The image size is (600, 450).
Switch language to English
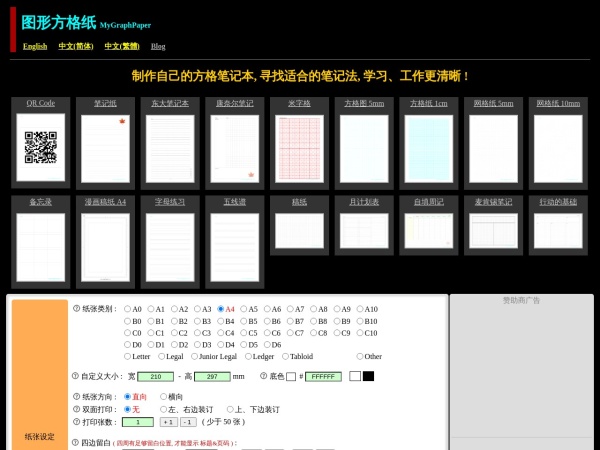(35, 46)
